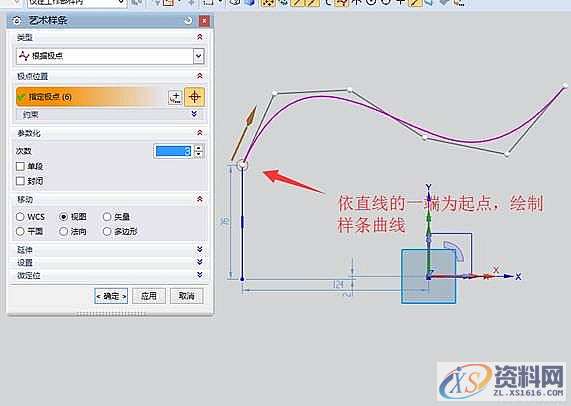Screen dimensions: 571x406
Task: Select the third spline pole at top
Action: pos(350,89)
